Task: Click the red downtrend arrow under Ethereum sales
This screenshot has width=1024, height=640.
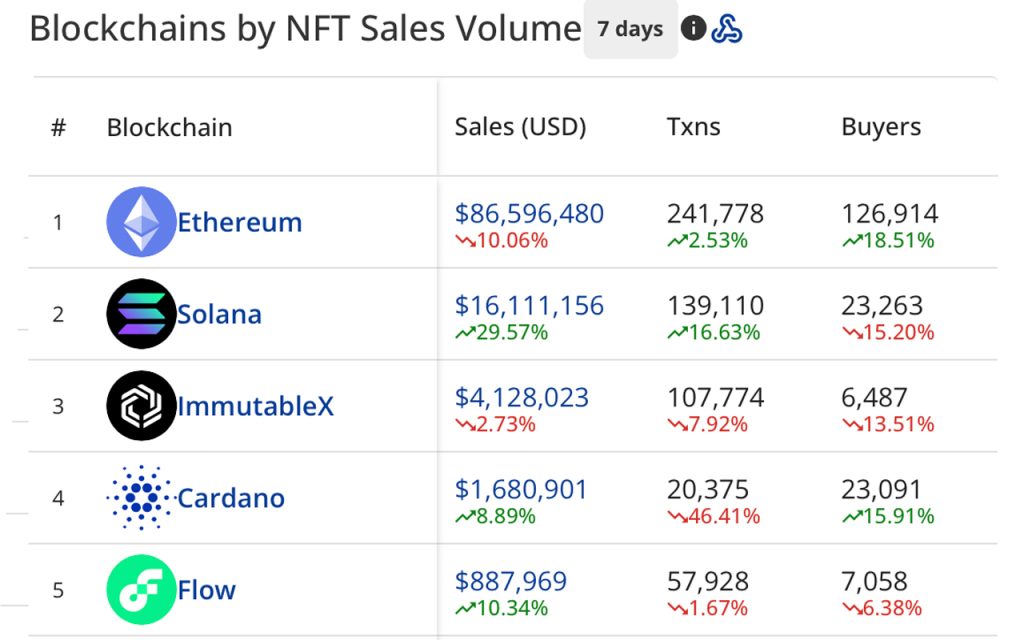Action: click(464, 241)
